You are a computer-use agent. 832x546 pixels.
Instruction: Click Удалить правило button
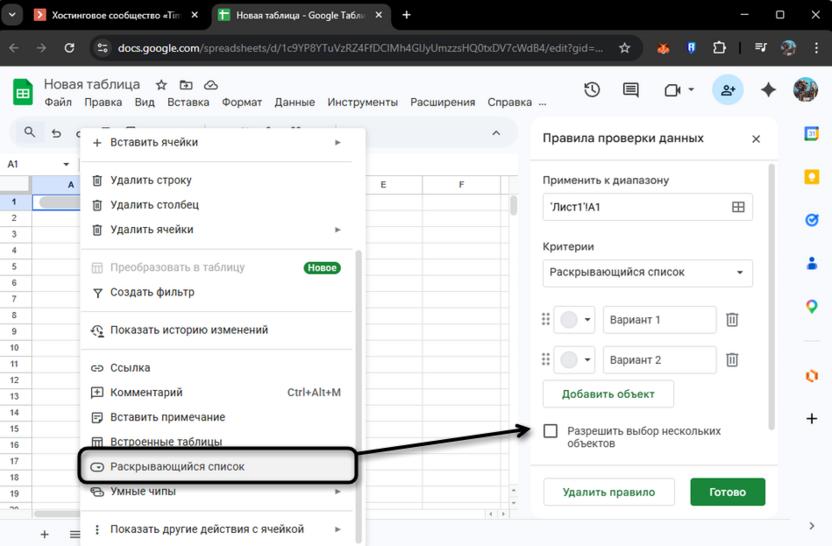[x=609, y=492]
